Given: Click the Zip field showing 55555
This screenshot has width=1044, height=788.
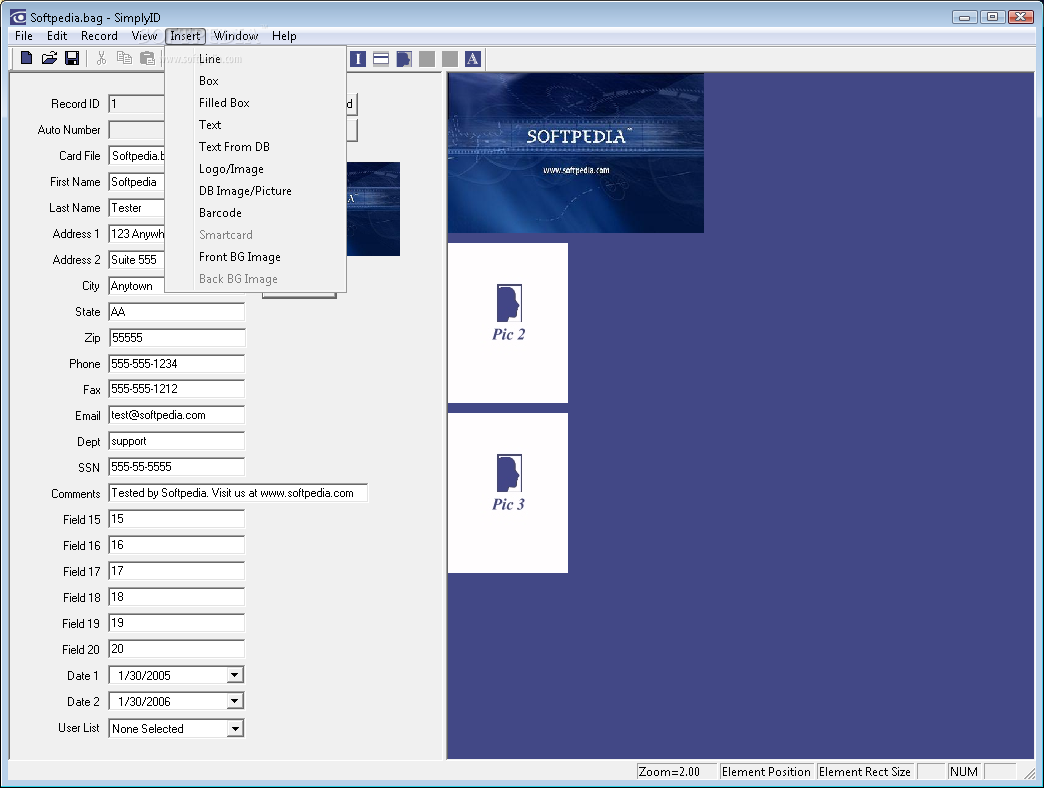Looking at the screenshot, I should pyautogui.click(x=176, y=337).
